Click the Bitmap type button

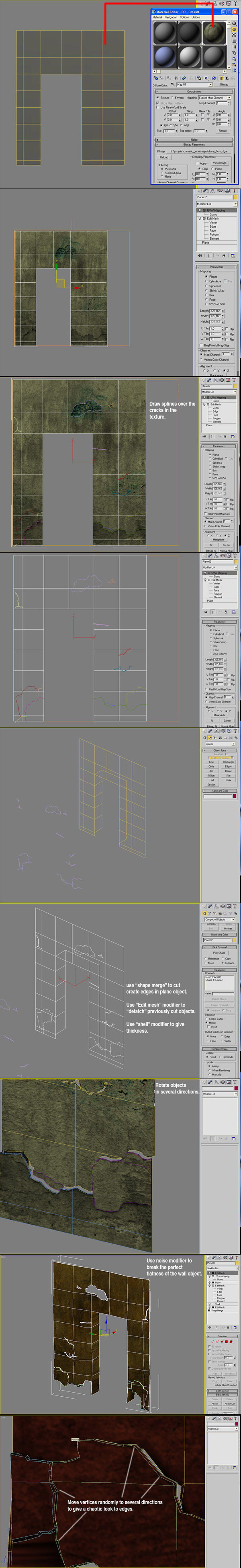pyautogui.click(x=224, y=84)
